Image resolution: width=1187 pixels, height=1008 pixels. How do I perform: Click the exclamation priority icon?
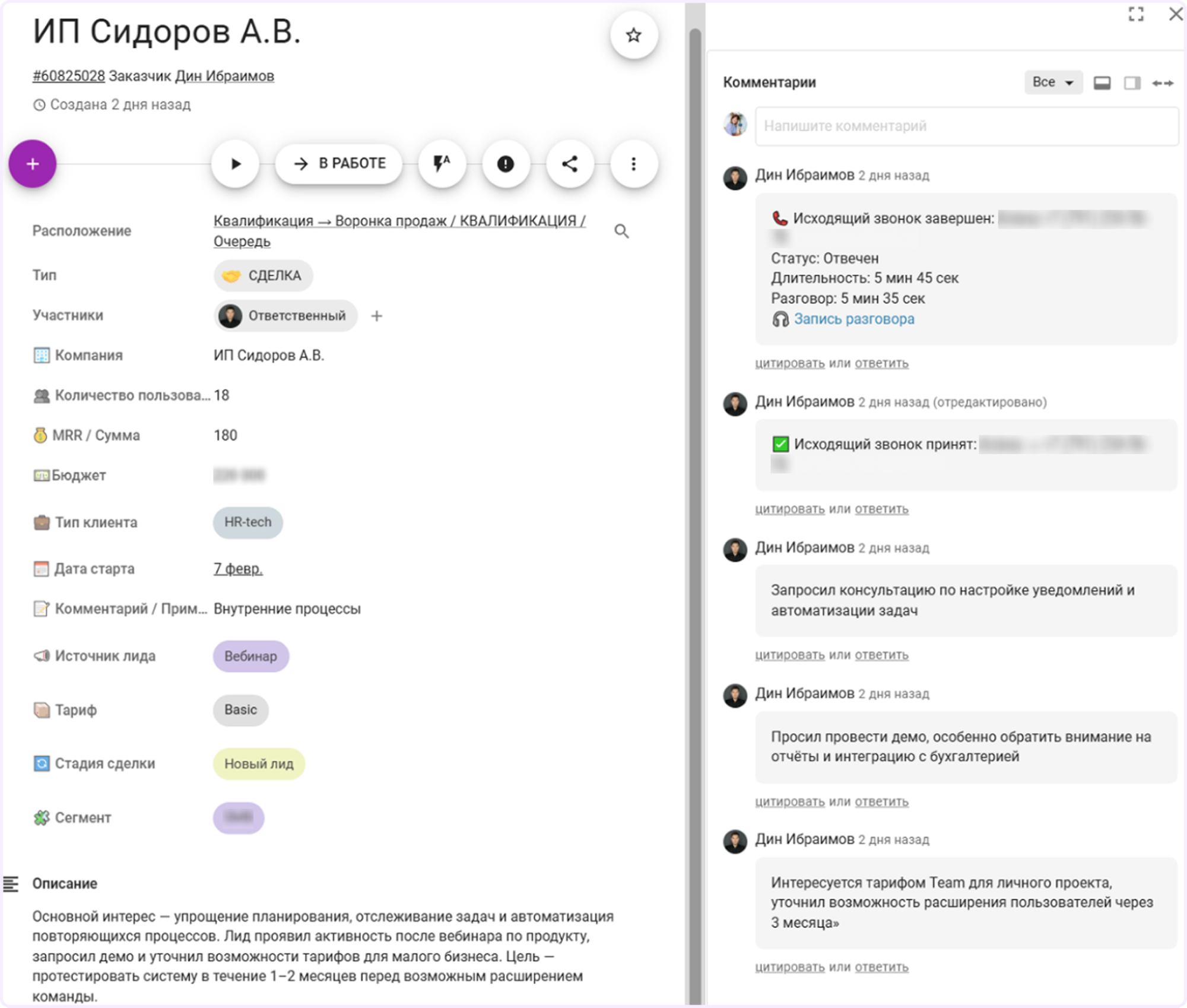pos(506,164)
